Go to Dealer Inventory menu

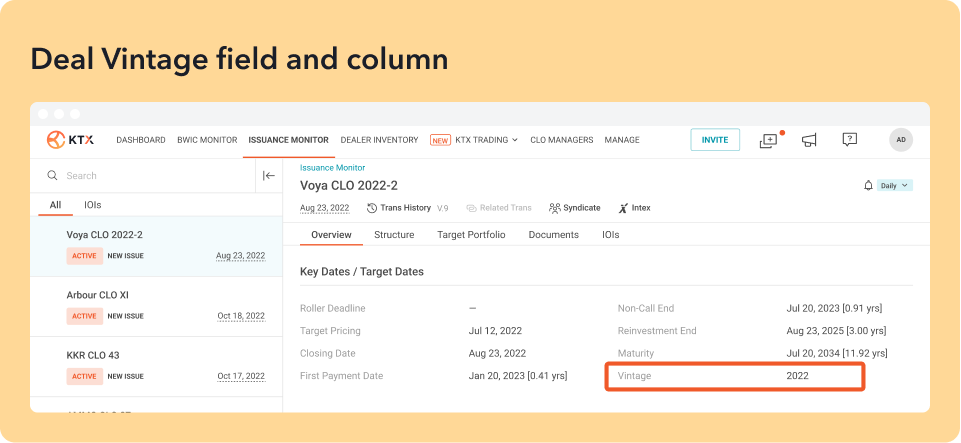(x=379, y=140)
